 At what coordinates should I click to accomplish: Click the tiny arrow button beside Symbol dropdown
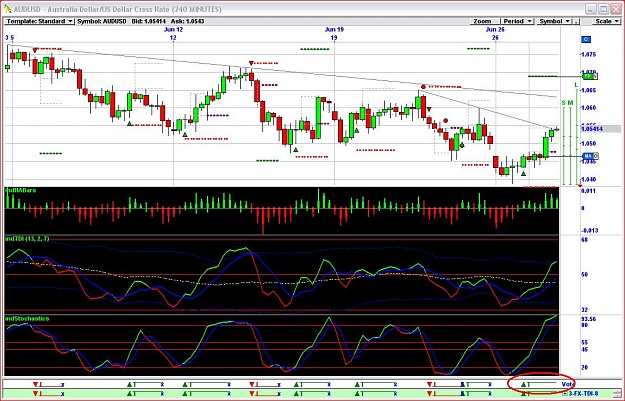576,21
